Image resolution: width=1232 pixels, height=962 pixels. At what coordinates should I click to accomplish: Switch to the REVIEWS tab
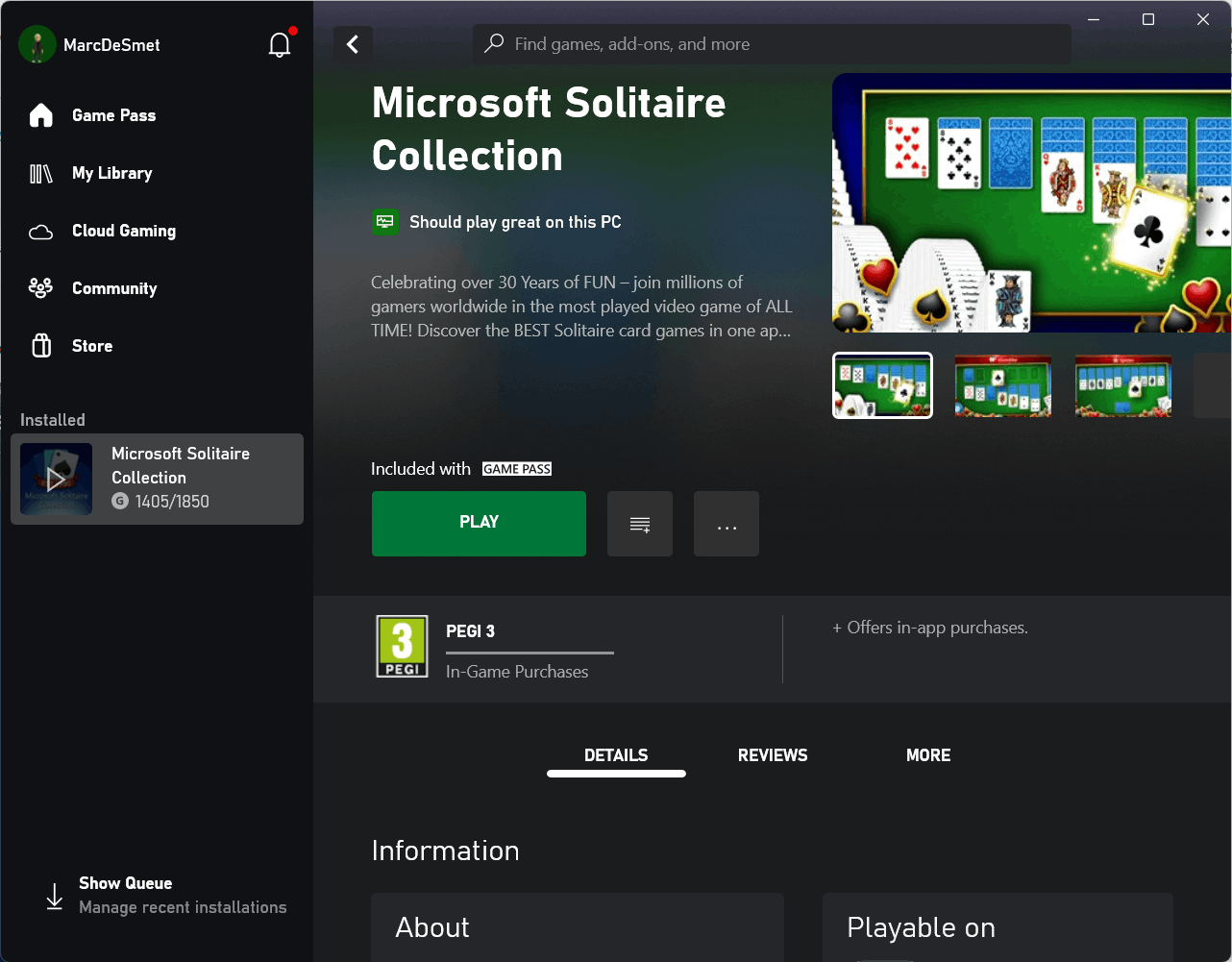pos(773,755)
